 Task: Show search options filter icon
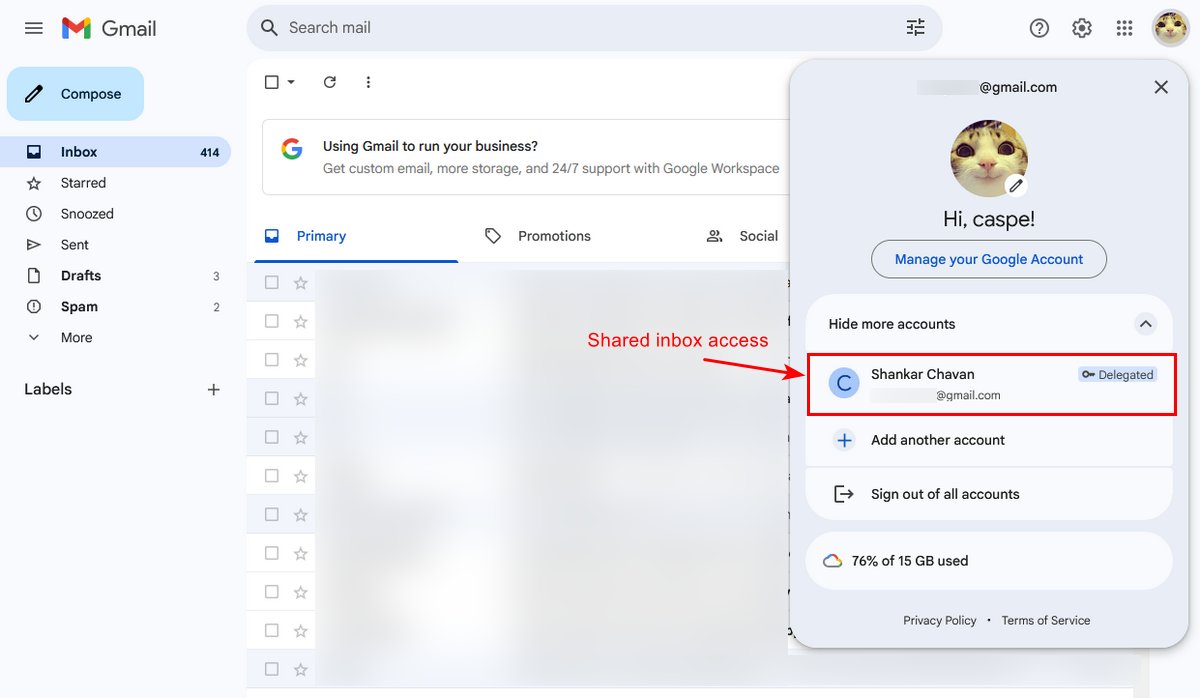coord(915,28)
